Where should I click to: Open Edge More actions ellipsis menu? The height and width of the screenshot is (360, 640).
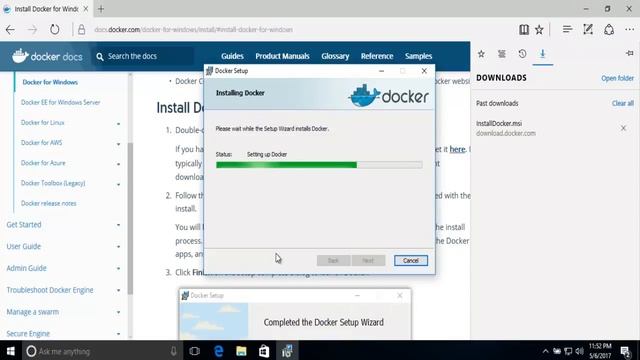629,29
